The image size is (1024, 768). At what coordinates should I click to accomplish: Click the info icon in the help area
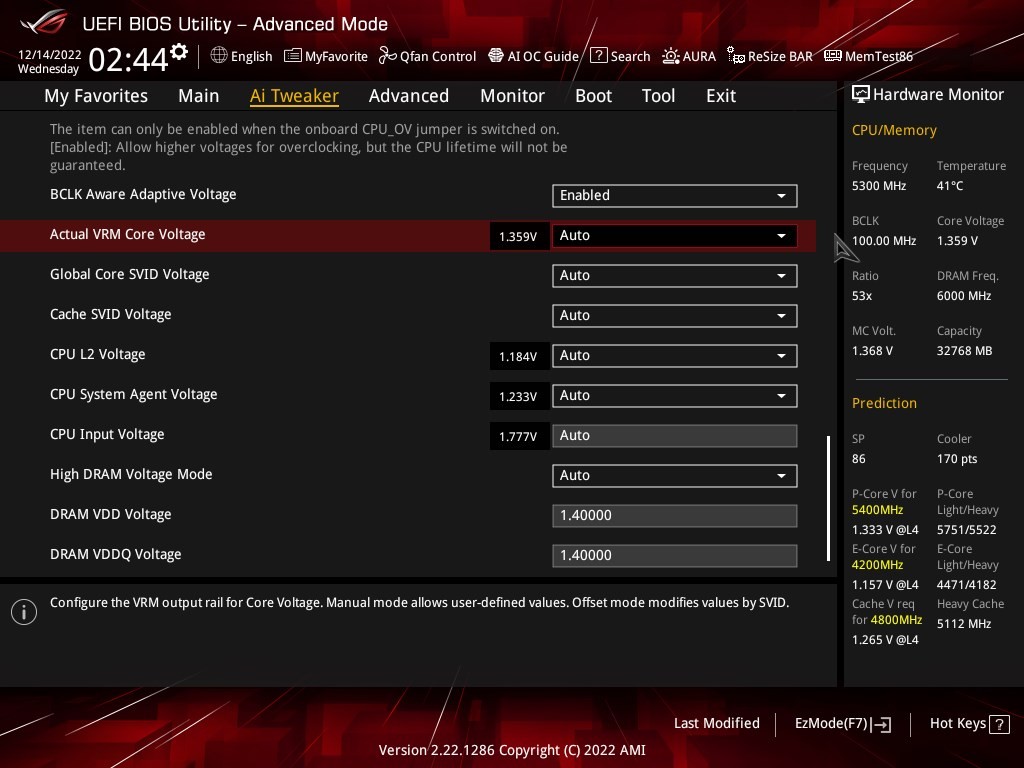click(24, 611)
